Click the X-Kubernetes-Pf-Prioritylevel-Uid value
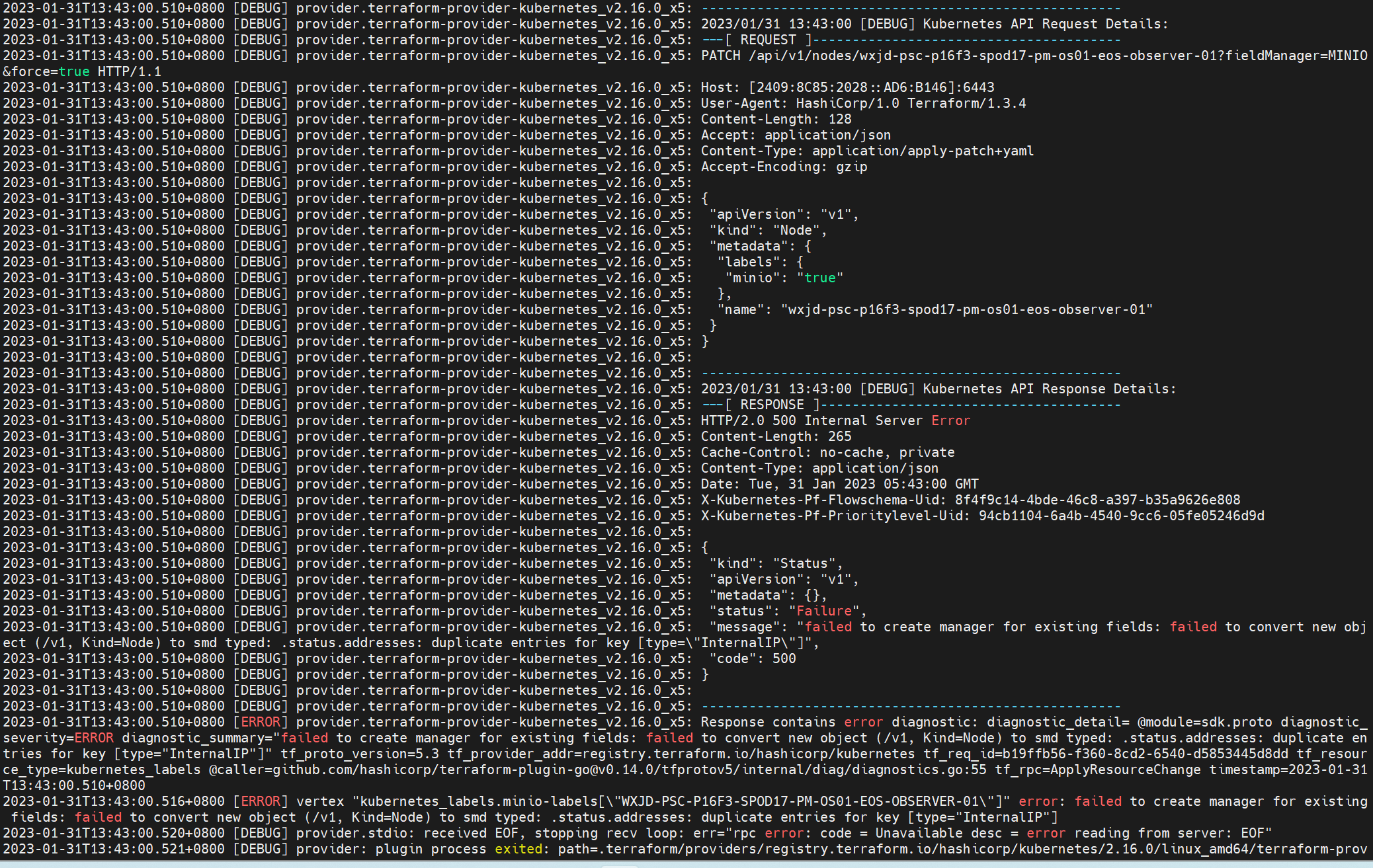 tap(1121, 516)
